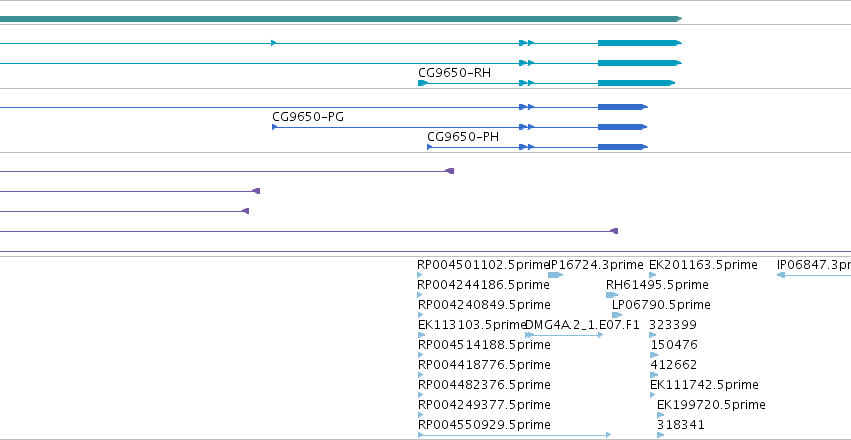Select the CG9650-PG protein label
Screen dimensions: 851x440
pos(308,117)
